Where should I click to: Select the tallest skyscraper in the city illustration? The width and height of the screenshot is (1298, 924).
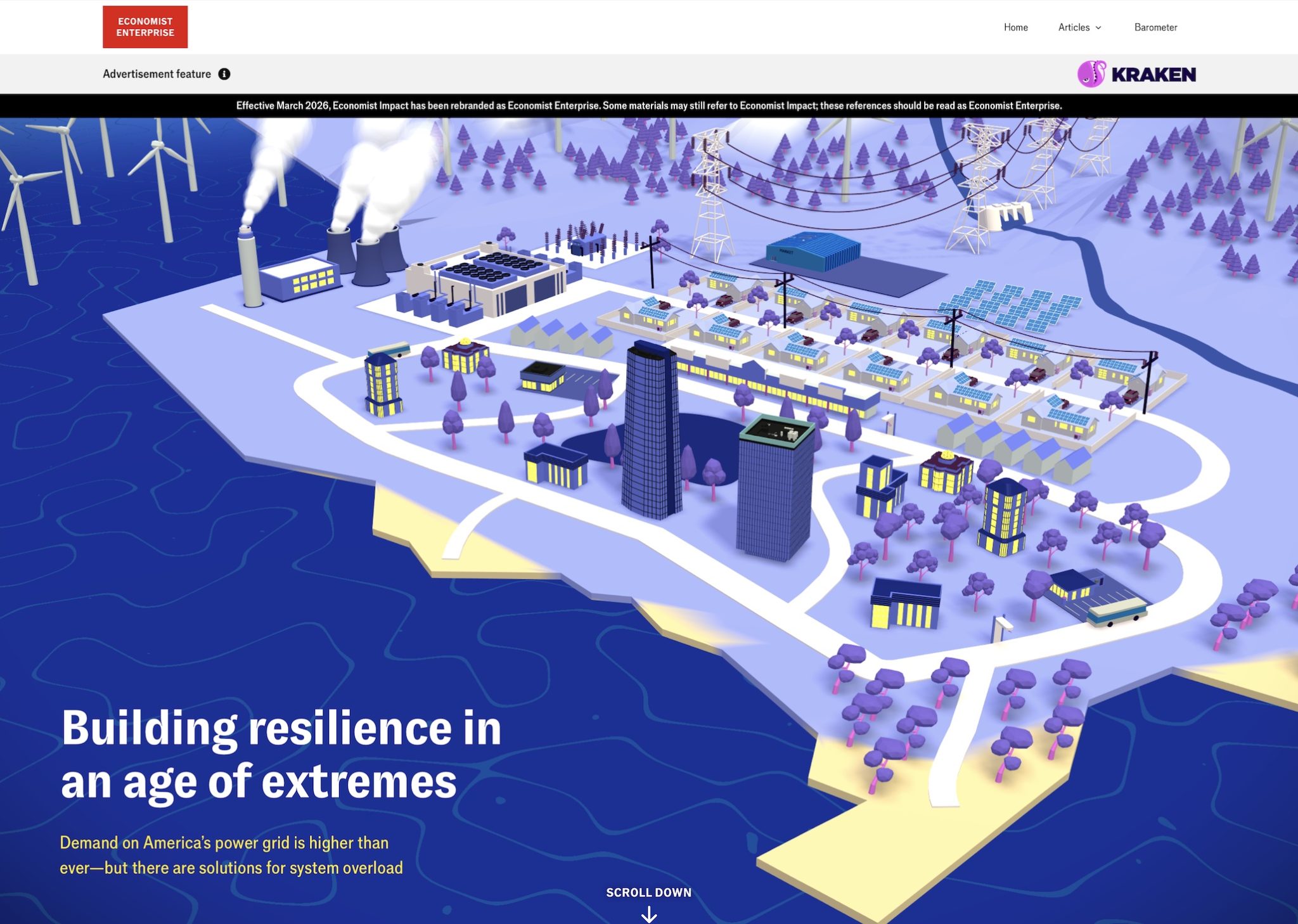click(x=651, y=430)
